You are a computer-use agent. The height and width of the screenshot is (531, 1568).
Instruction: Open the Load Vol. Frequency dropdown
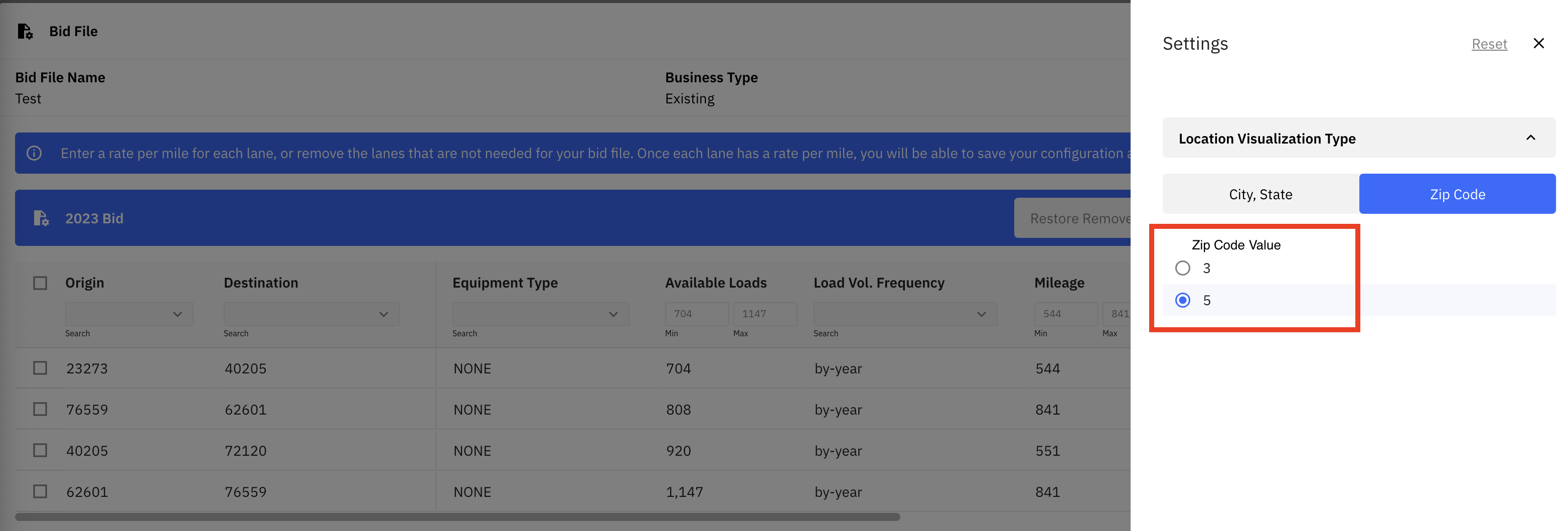pos(905,314)
